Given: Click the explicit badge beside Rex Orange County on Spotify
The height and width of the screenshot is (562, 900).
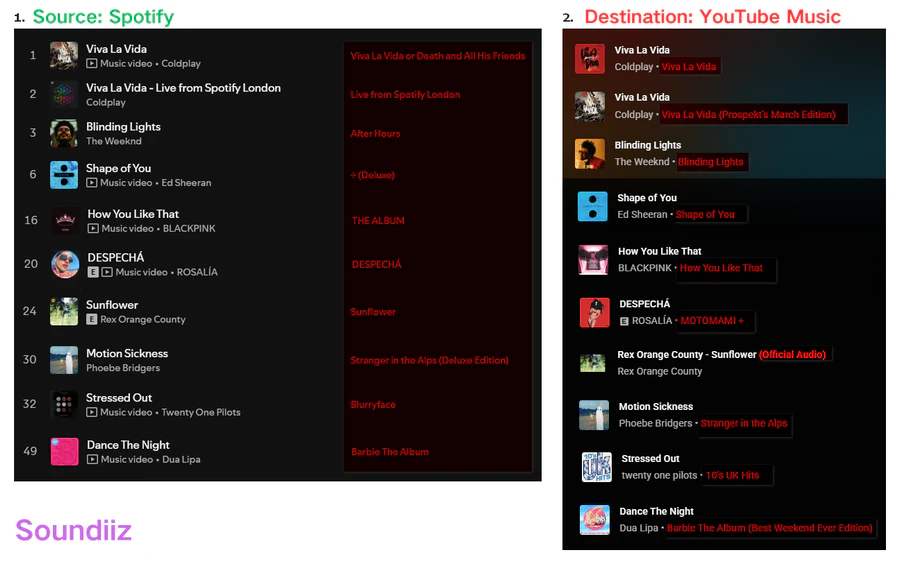Looking at the screenshot, I should click(x=91, y=319).
